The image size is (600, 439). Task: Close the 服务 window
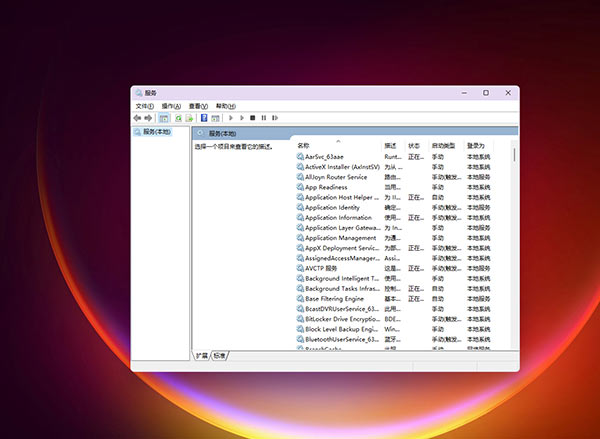(x=508, y=93)
